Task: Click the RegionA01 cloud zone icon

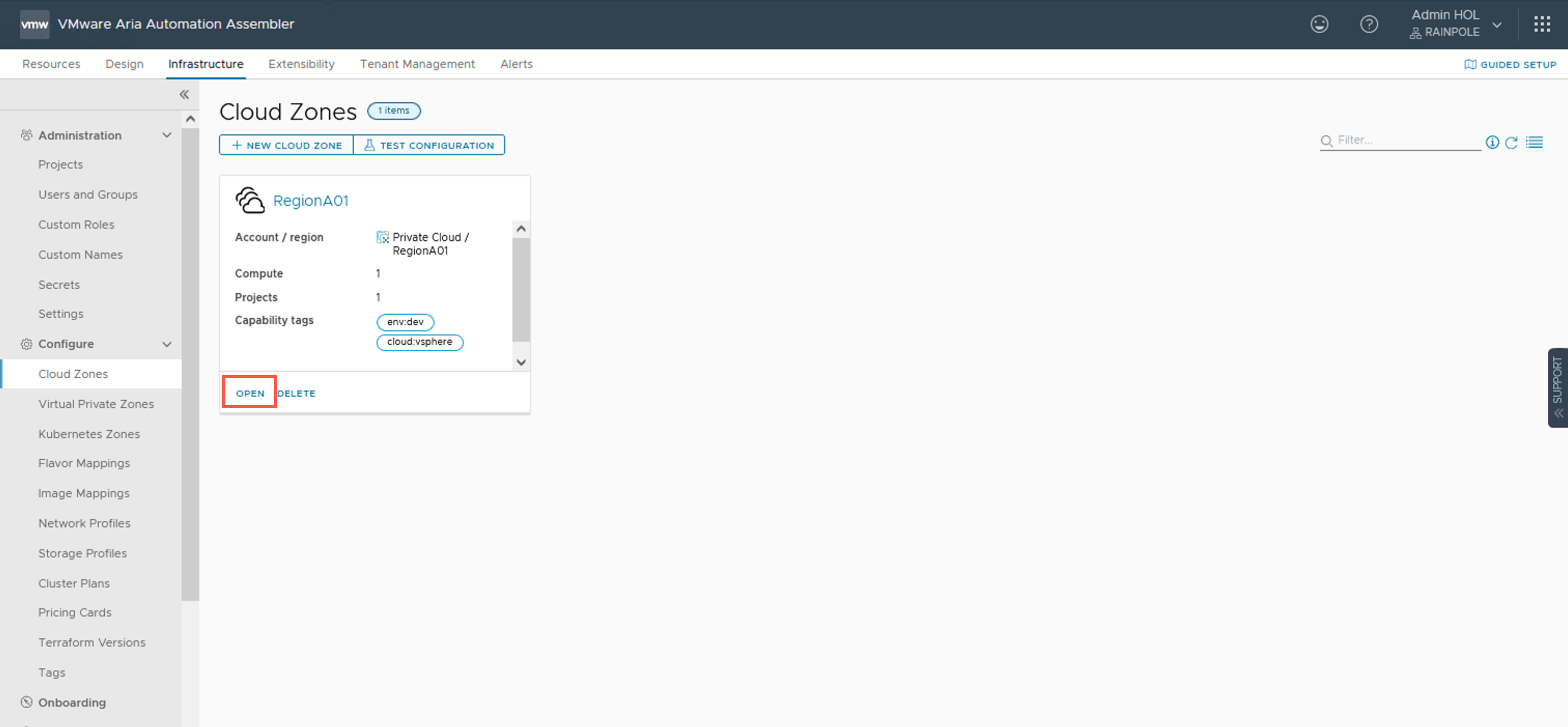Action: coord(250,200)
